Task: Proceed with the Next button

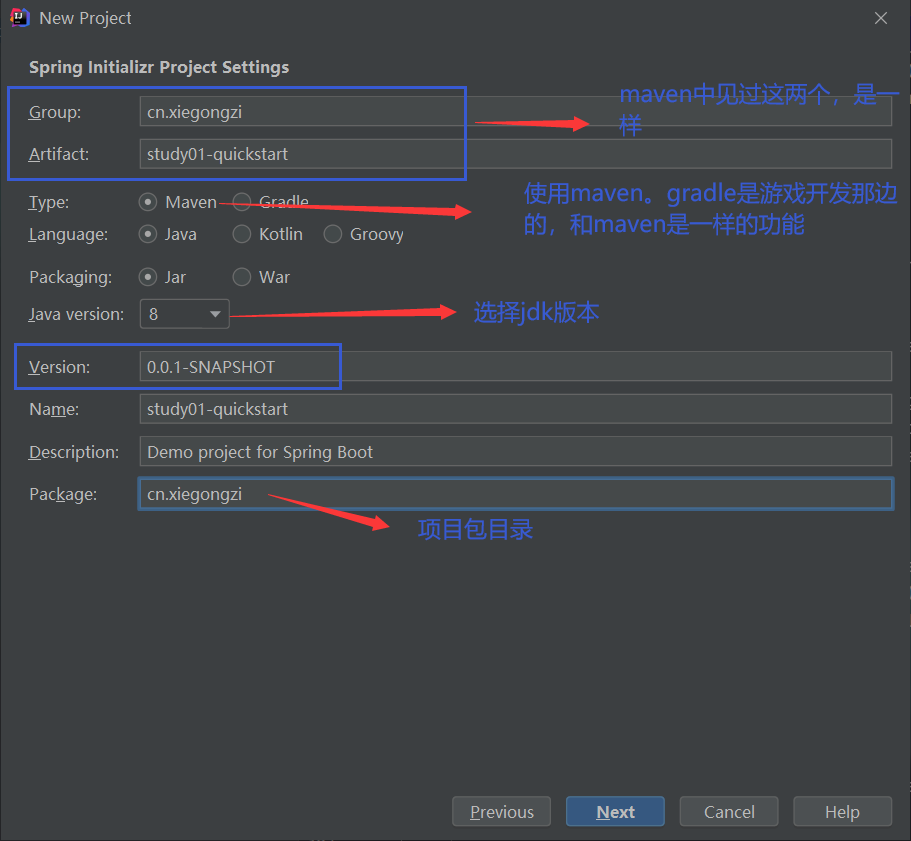Action: coord(615,812)
